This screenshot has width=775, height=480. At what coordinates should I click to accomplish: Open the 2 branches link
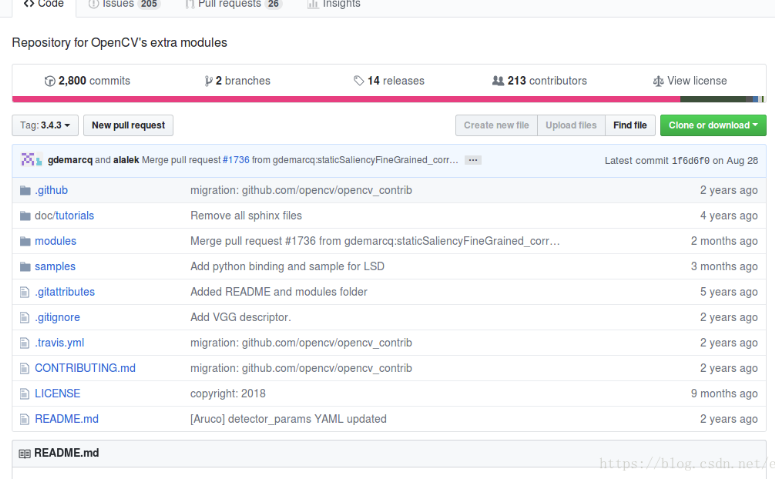coord(238,81)
